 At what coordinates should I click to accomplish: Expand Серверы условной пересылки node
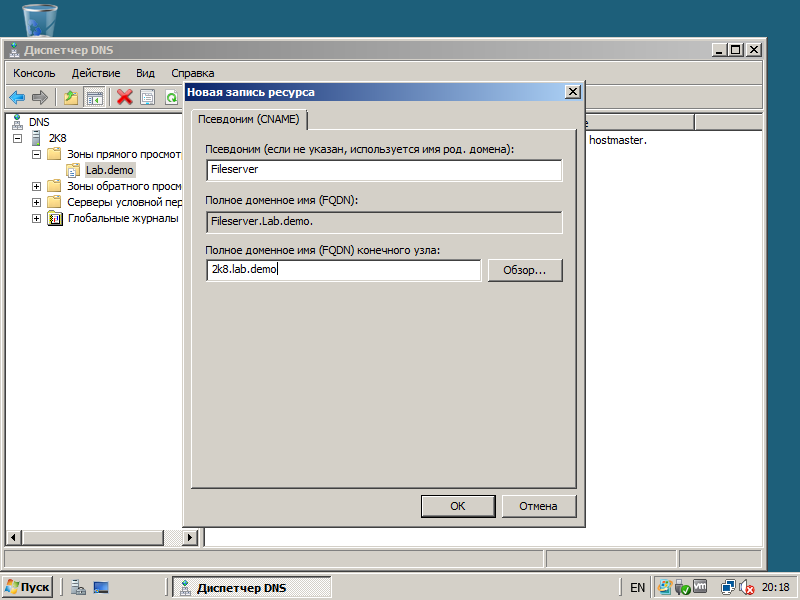pyautogui.click(x=36, y=203)
